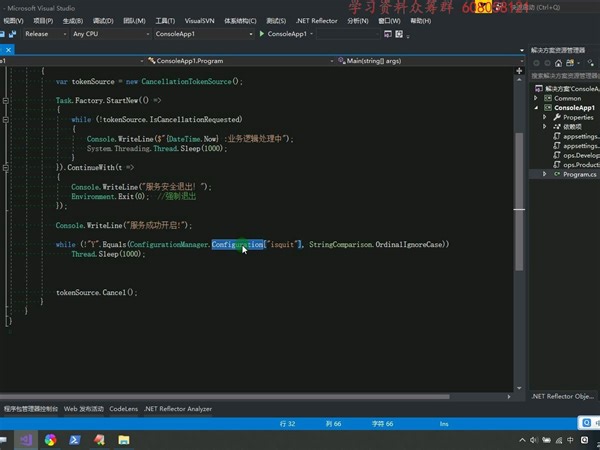Expand the 依赖项 dependencies node
This screenshot has width=600, height=450.
coord(545,127)
